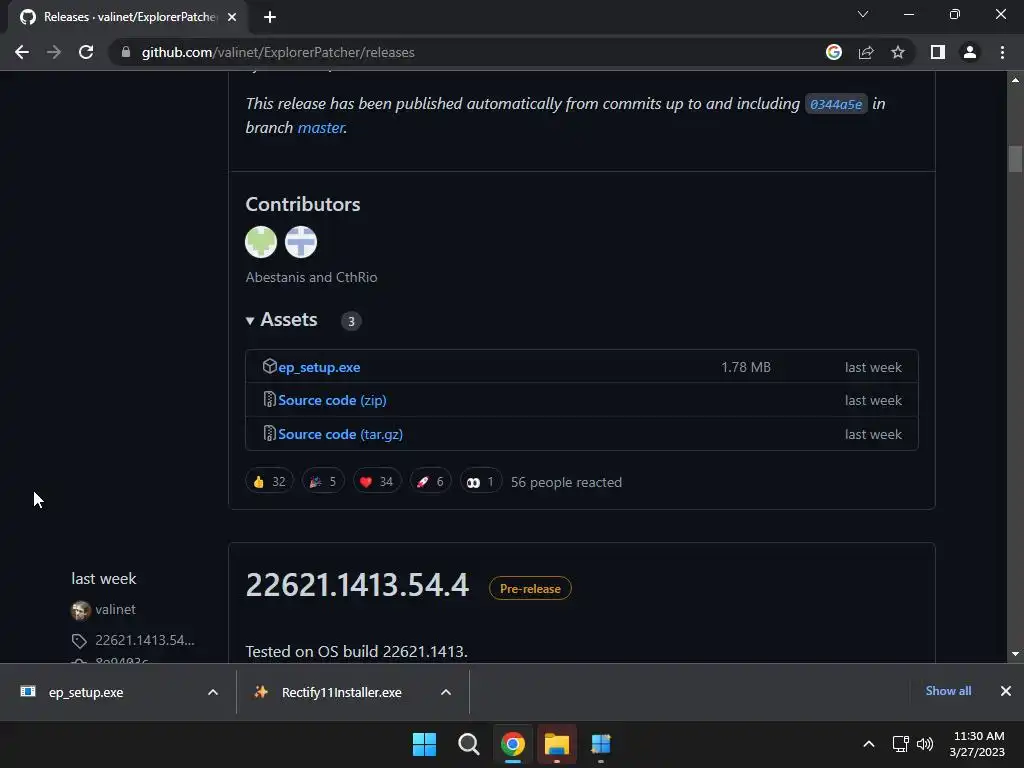Viewport: 1024px width, 768px height.
Task: Go back to the previous page
Action: coord(22,52)
